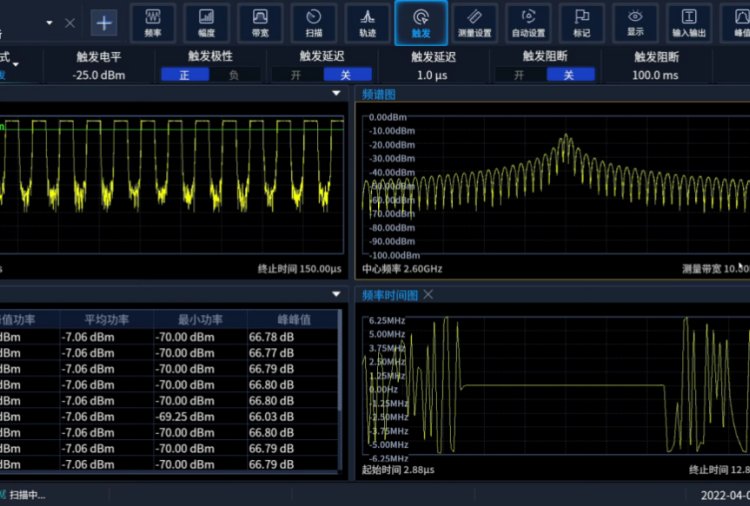Expand the power table panel dropdown triangle
This screenshot has width=750, height=506.
tap(336, 294)
